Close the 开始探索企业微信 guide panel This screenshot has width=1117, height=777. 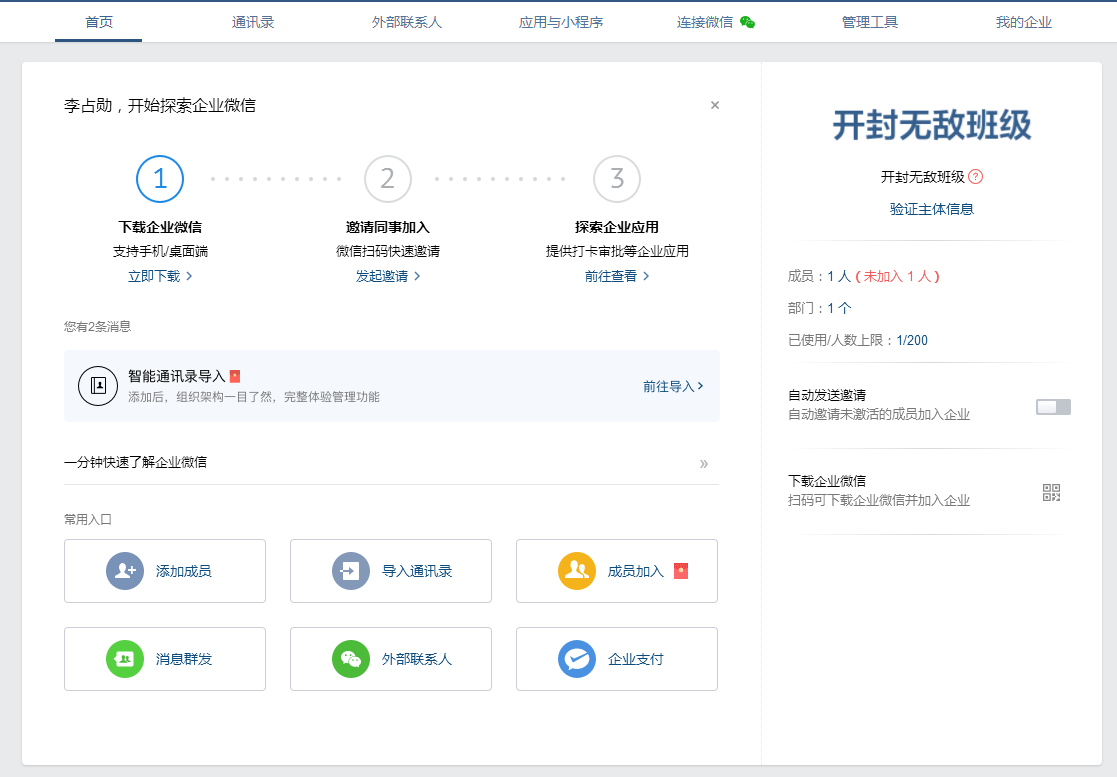click(x=715, y=105)
